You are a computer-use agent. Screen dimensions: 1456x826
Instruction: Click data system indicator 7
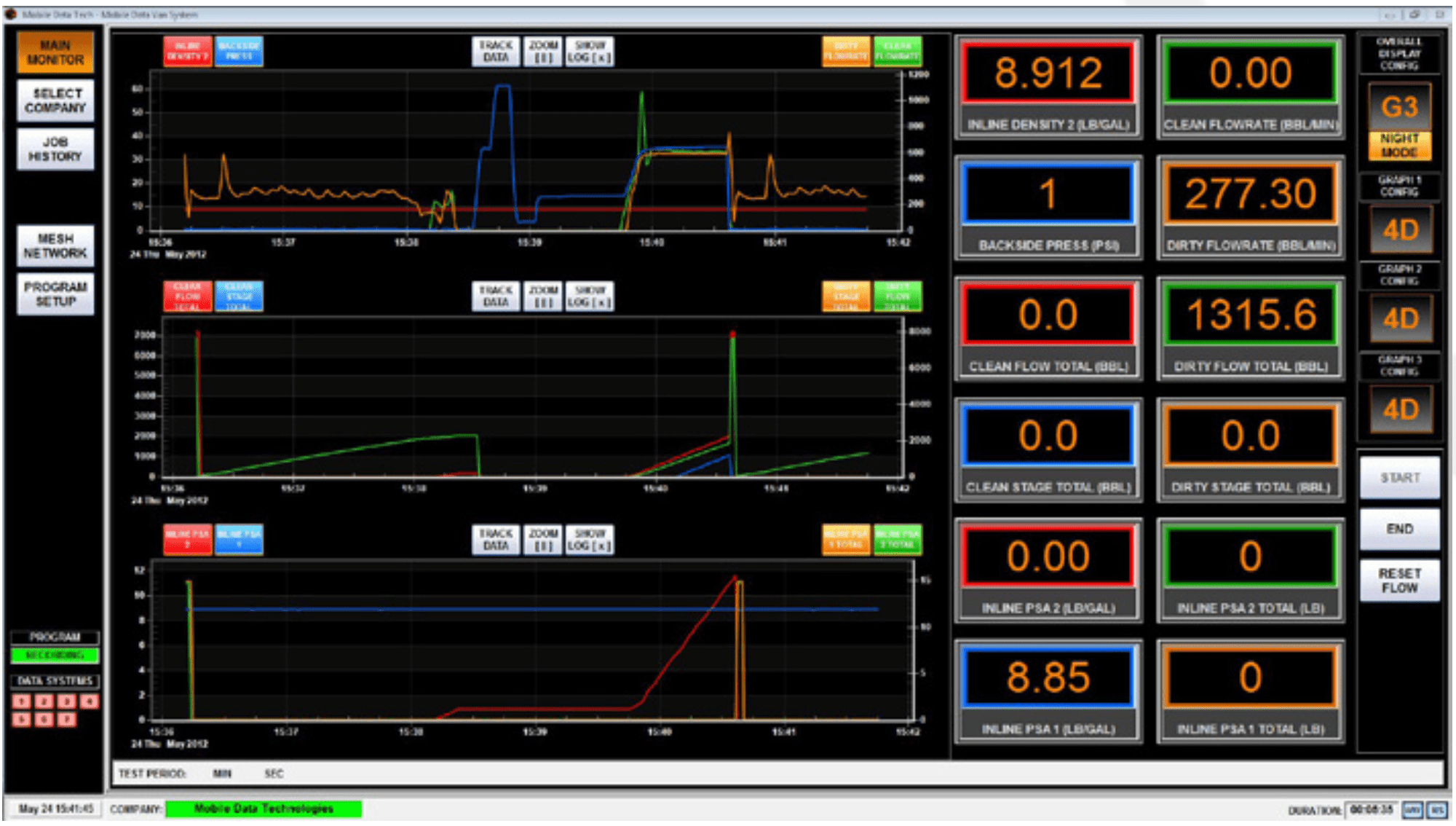67,720
